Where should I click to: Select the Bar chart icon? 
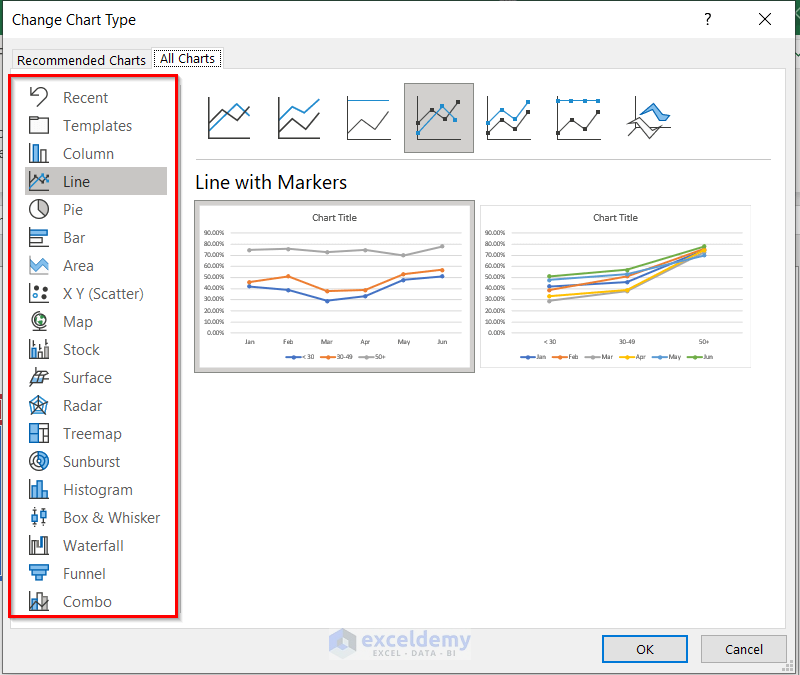point(39,237)
